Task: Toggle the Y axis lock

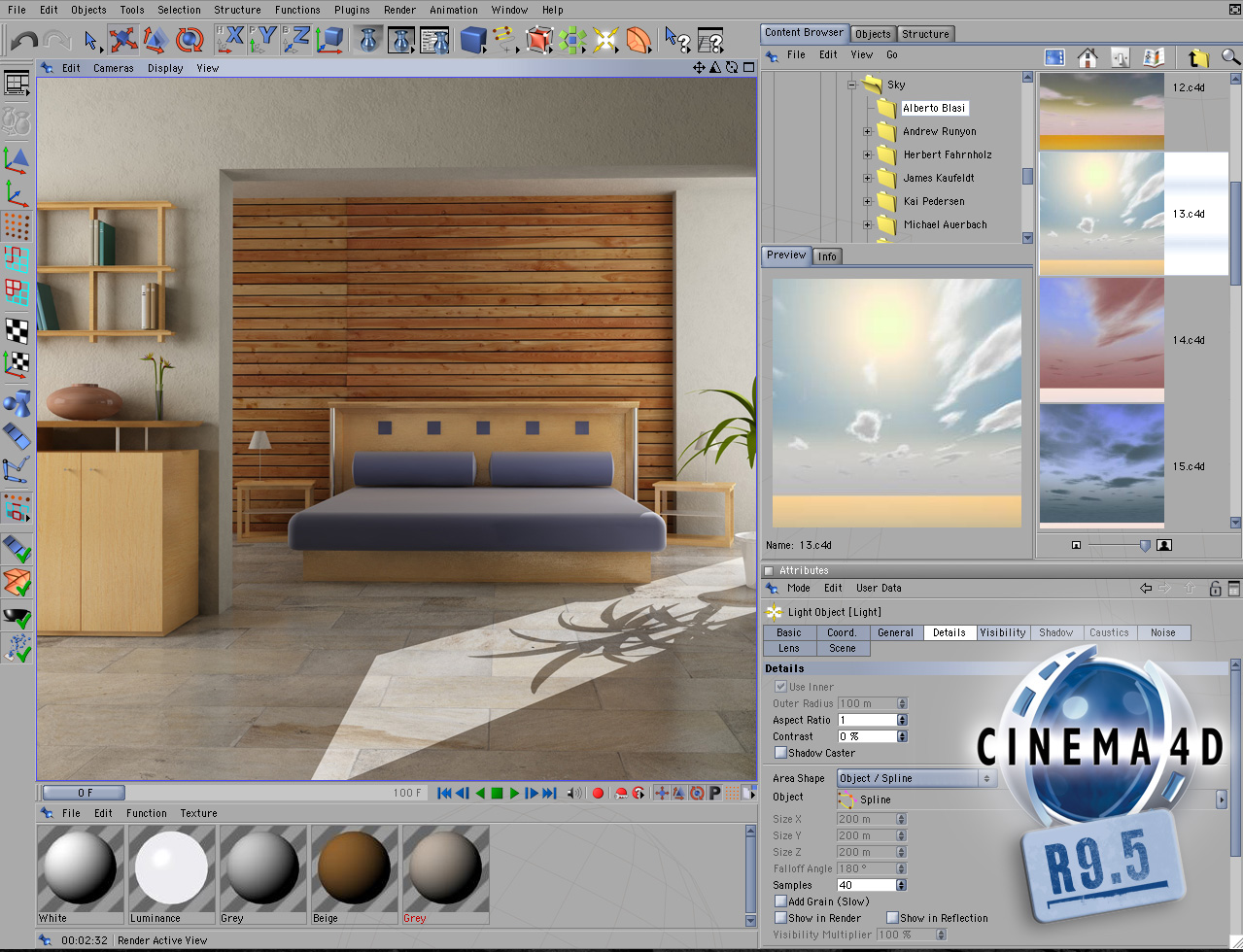Action: (263, 40)
